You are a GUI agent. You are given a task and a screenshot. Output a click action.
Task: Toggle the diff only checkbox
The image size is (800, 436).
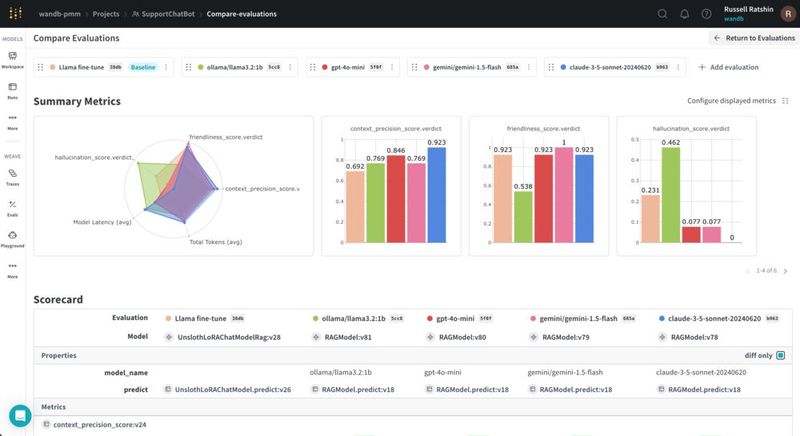(x=781, y=355)
